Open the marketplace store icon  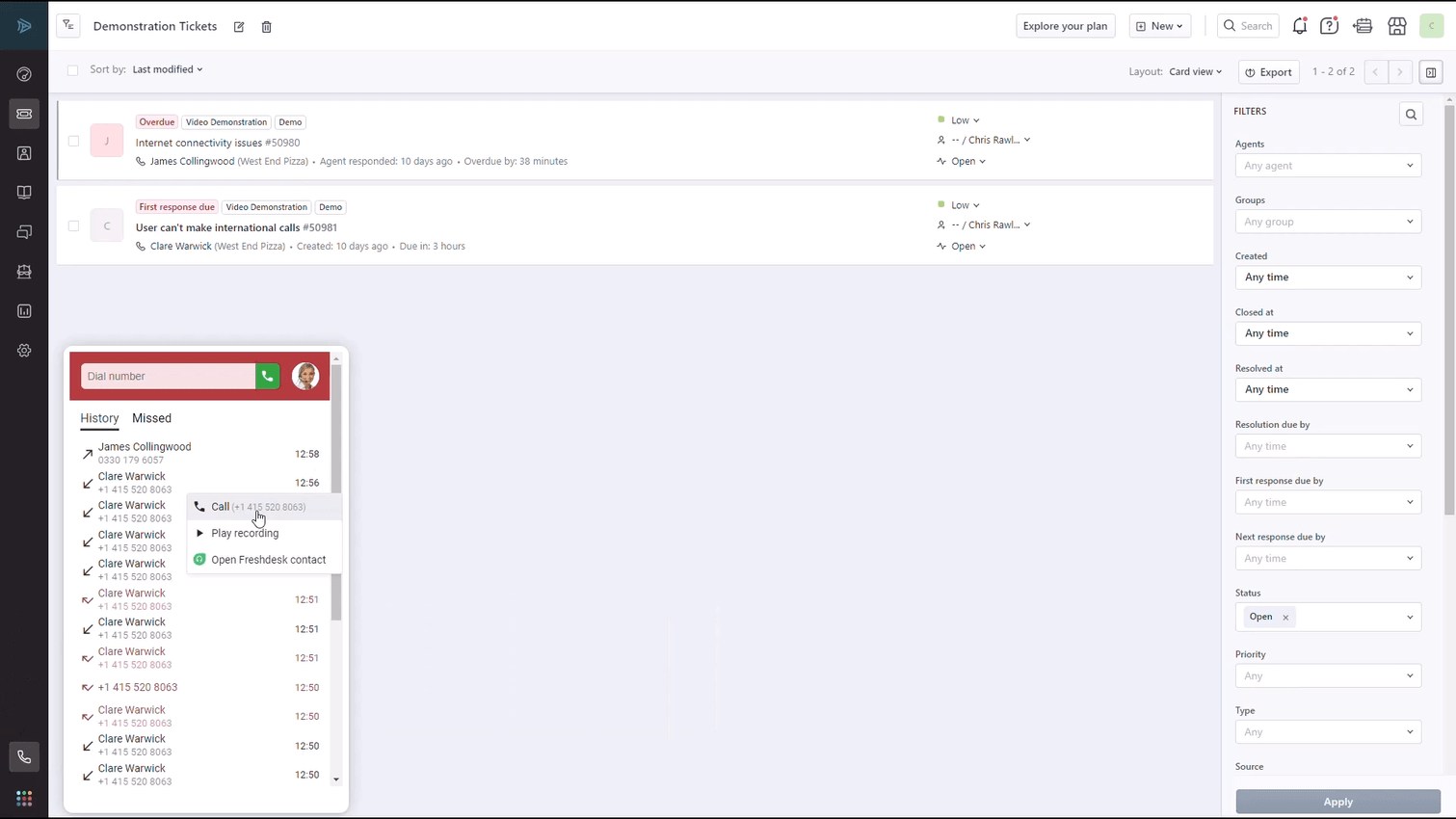[1396, 26]
